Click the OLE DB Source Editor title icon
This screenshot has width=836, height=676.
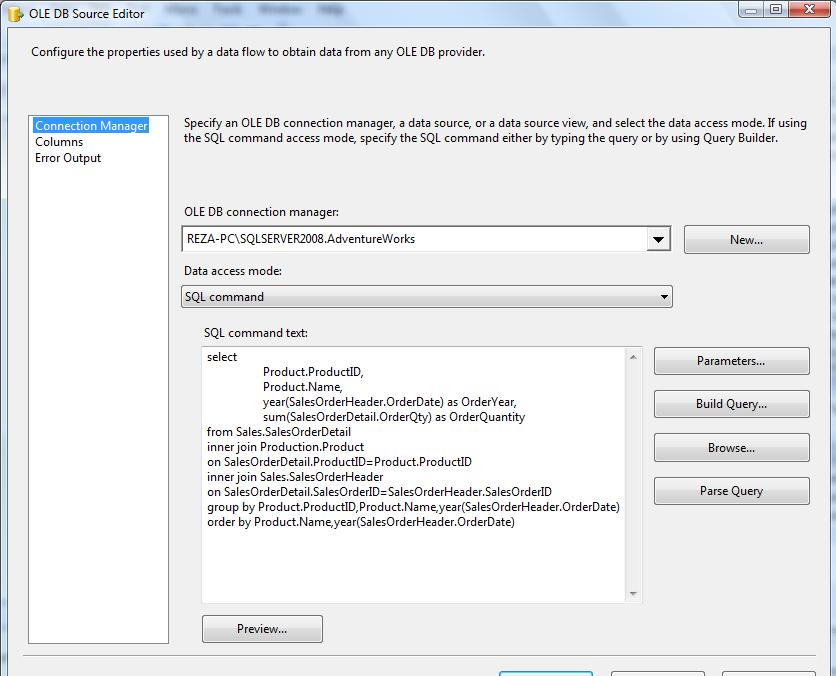coord(15,13)
